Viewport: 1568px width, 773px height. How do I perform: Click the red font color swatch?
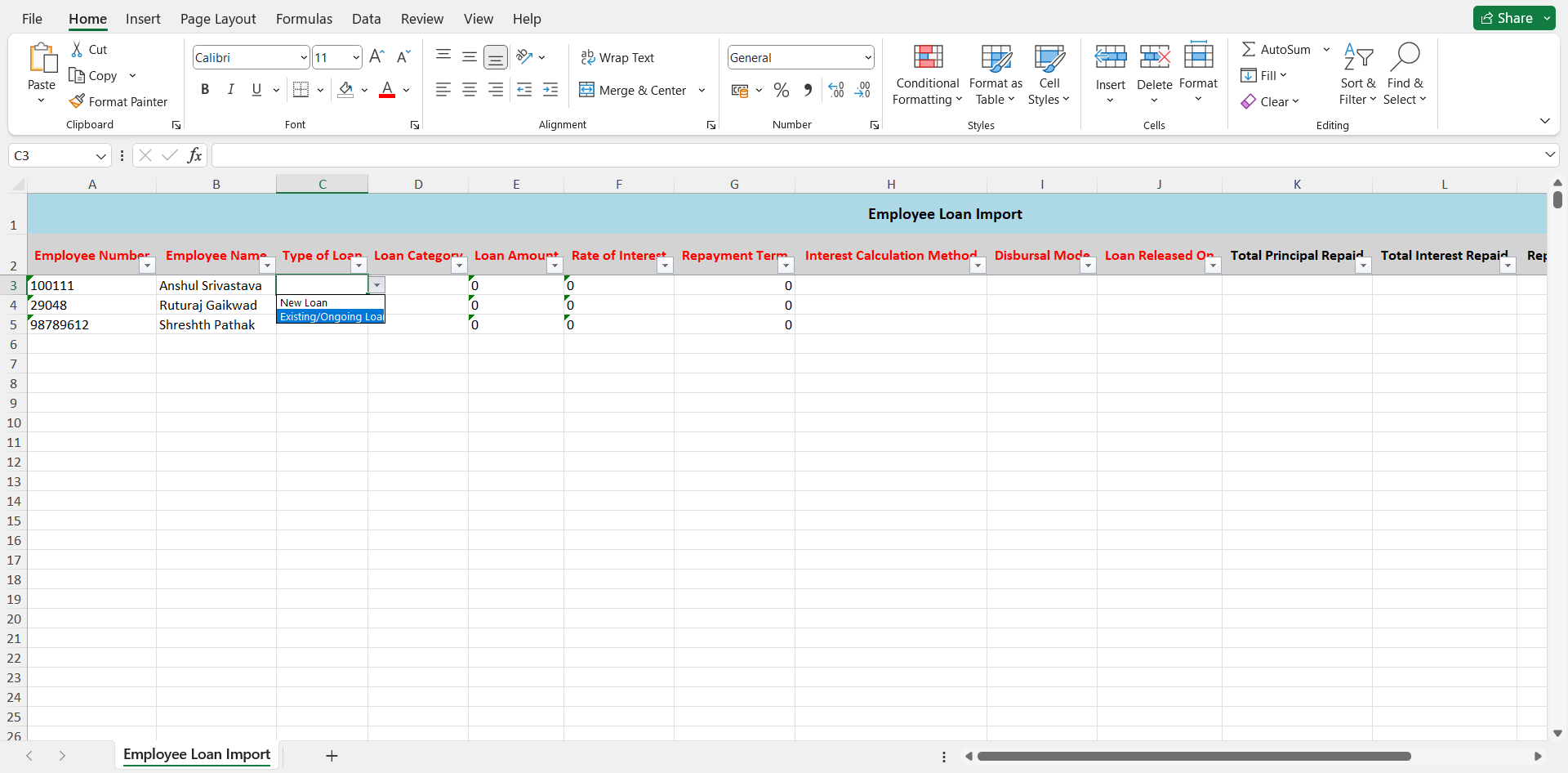387,90
